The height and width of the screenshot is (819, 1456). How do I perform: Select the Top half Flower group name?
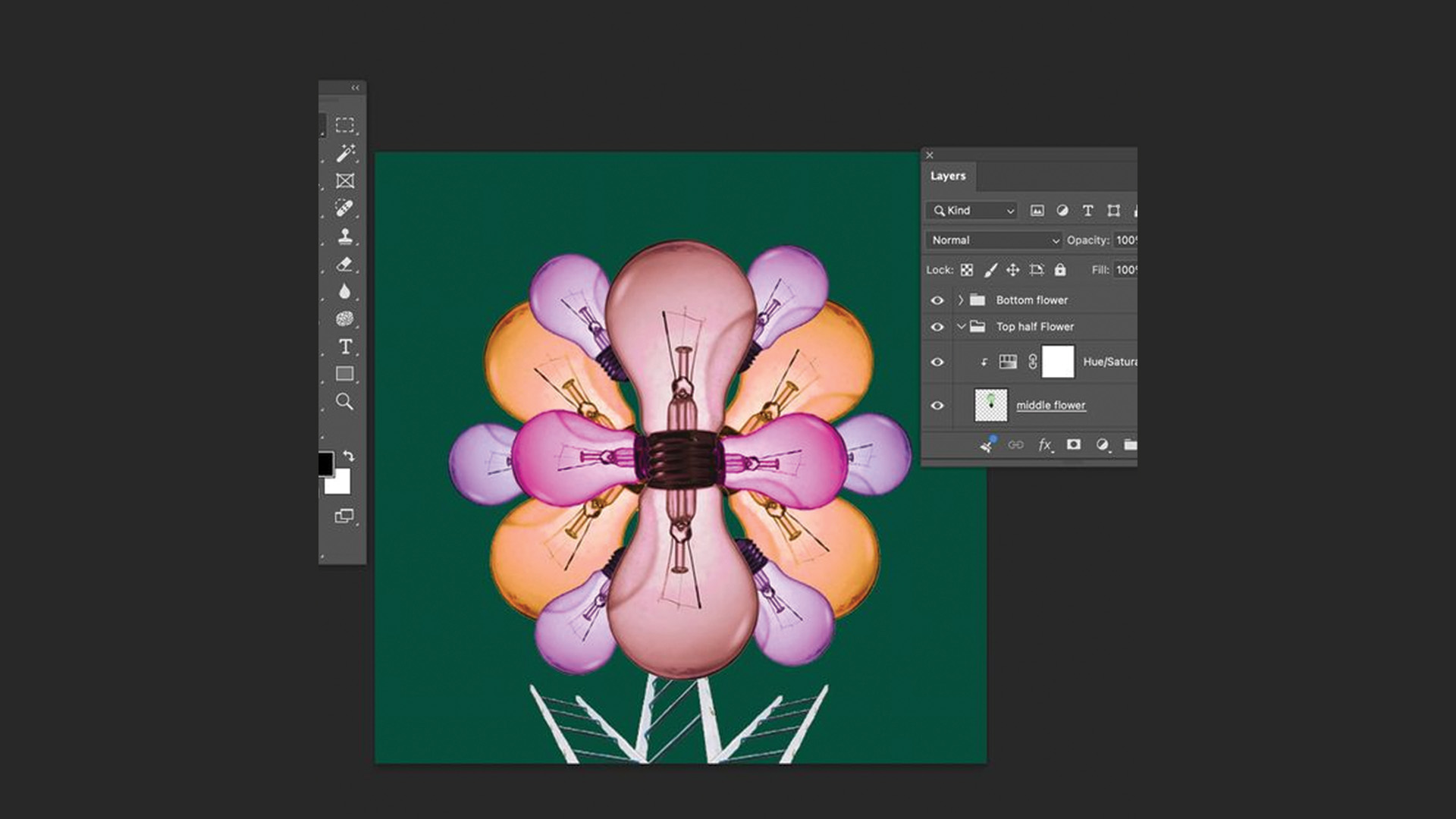pos(1035,327)
